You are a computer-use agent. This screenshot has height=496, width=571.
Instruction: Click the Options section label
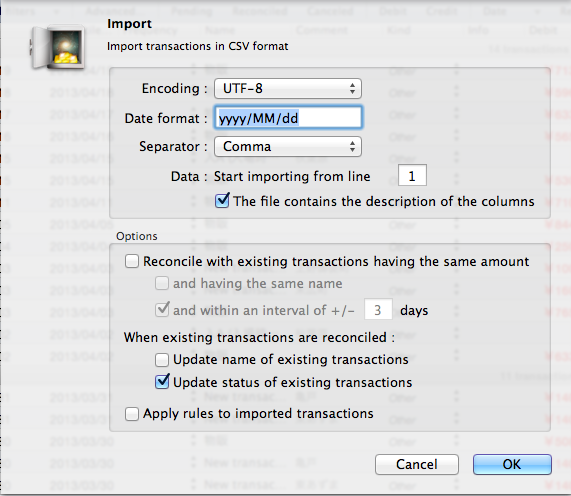pyautogui.click(x=137, y=236)
